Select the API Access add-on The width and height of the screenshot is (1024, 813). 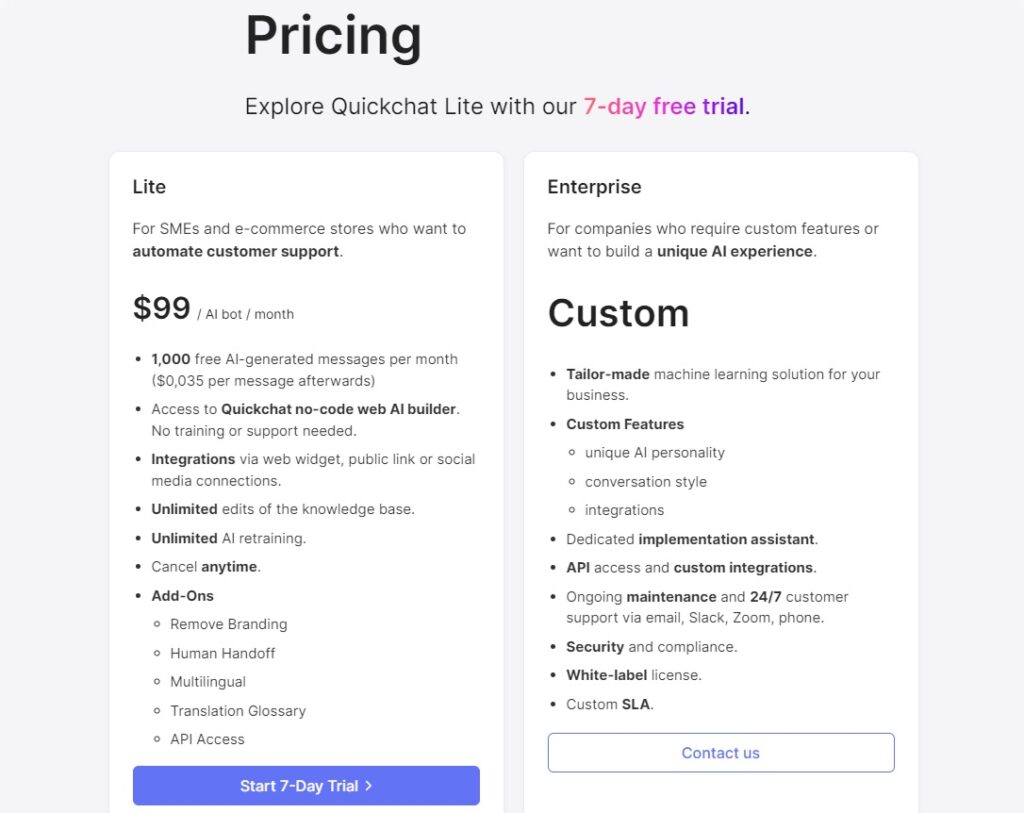point(207,739)
